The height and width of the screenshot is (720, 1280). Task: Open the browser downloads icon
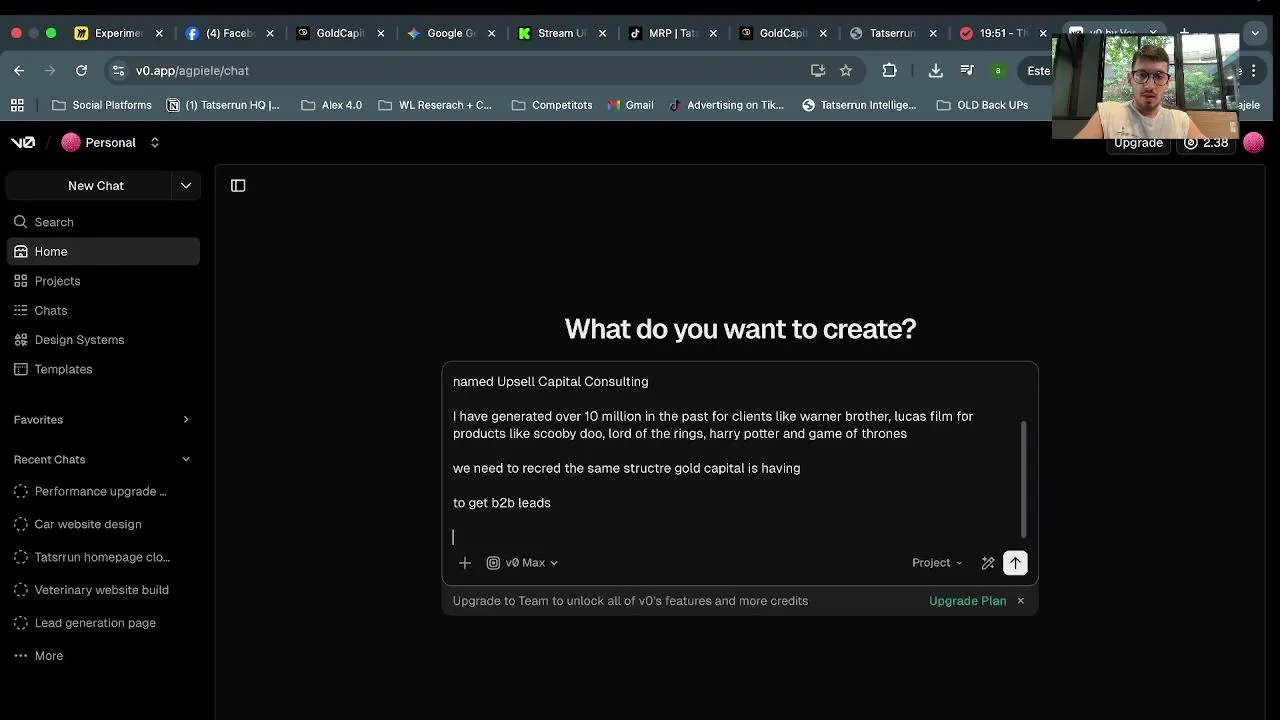[x=936, y=70]
